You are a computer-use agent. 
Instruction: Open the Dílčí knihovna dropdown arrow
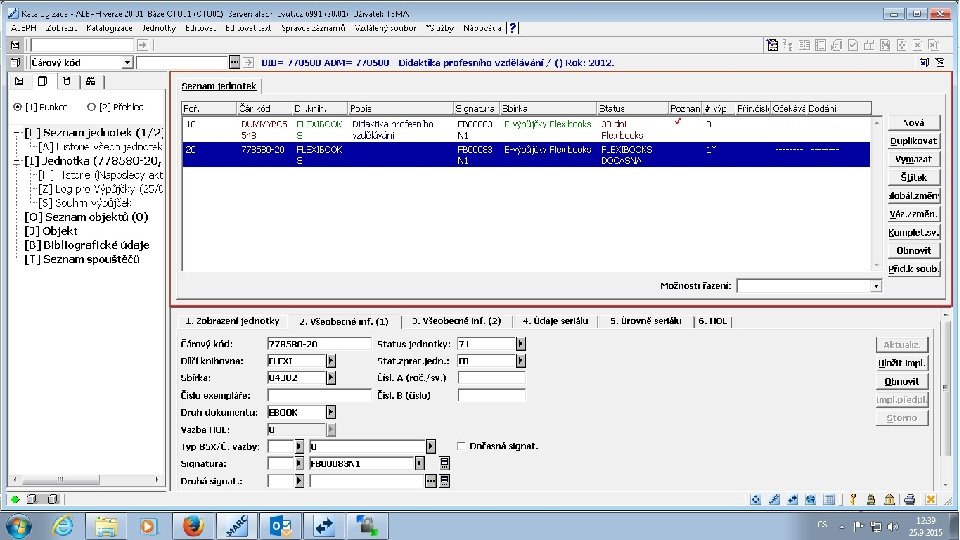331,361
